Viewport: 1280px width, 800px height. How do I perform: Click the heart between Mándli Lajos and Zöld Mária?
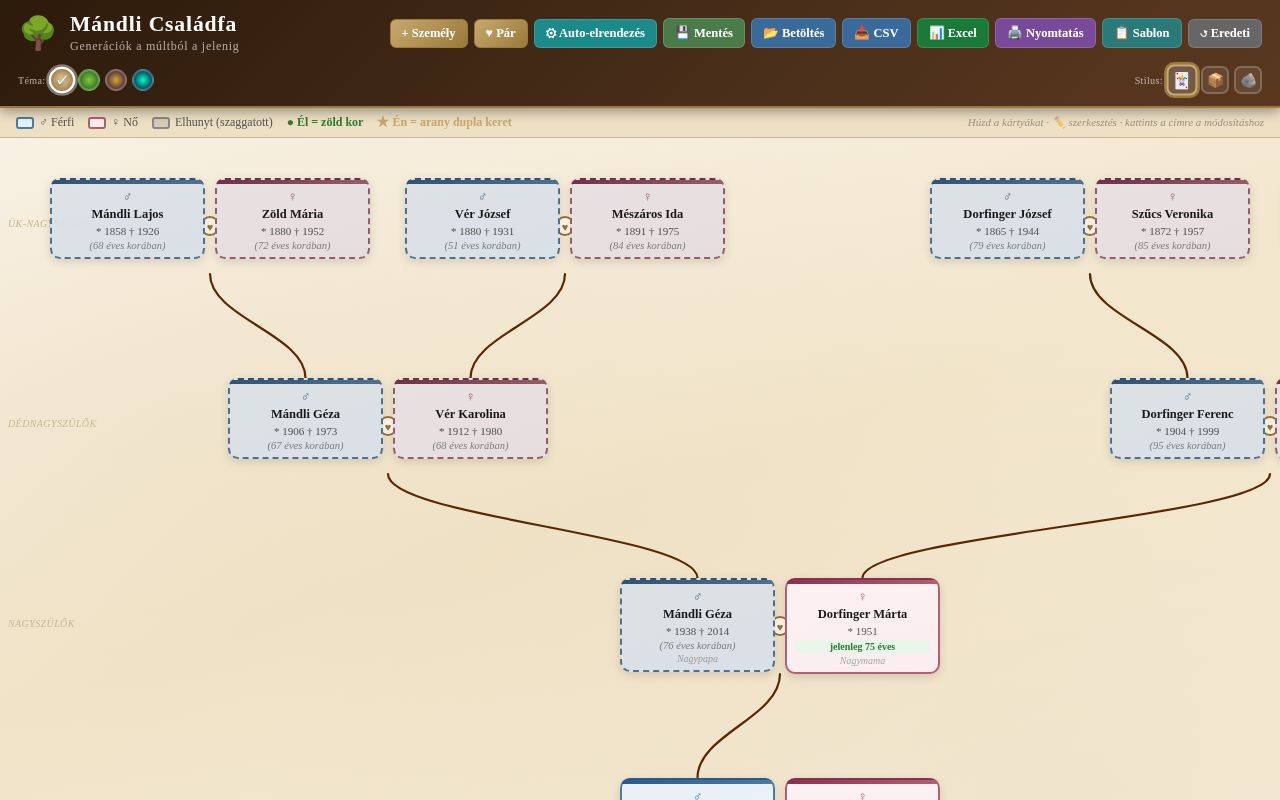tap(210, 226)
